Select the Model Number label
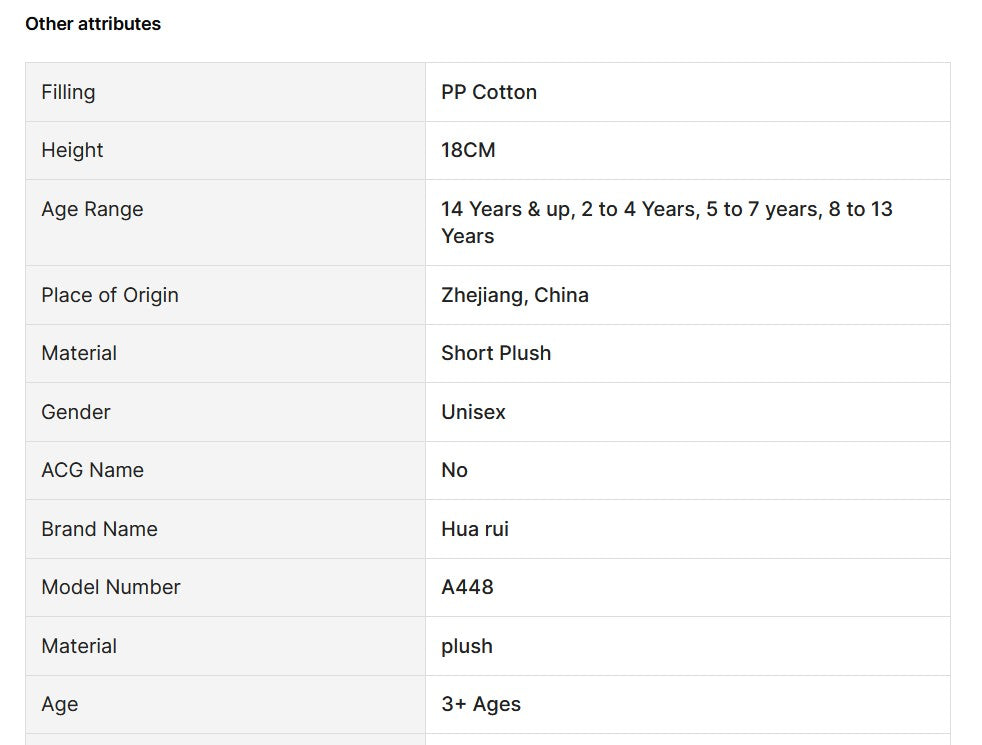 click(x=111, y=587)
